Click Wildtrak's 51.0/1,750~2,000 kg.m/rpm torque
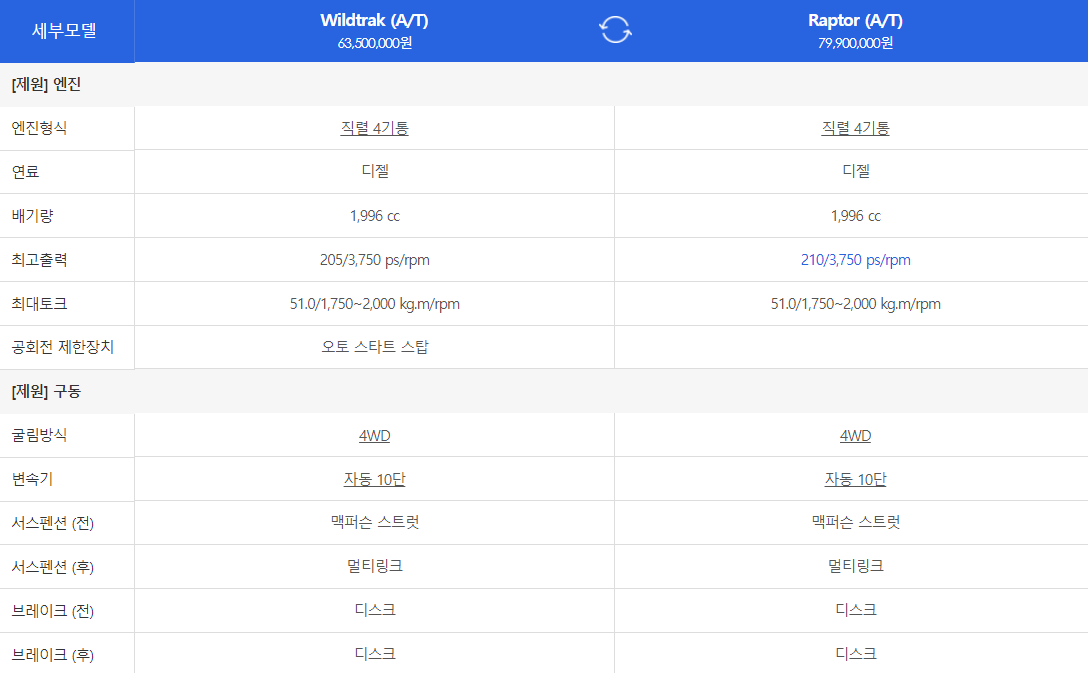1088x673 pixels. click(375, 304)
